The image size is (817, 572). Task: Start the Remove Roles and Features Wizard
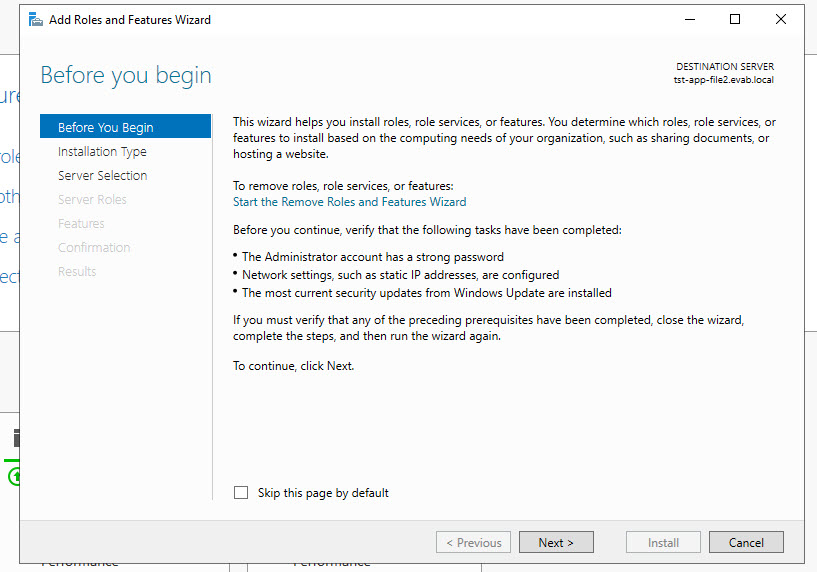click(349, 201)
